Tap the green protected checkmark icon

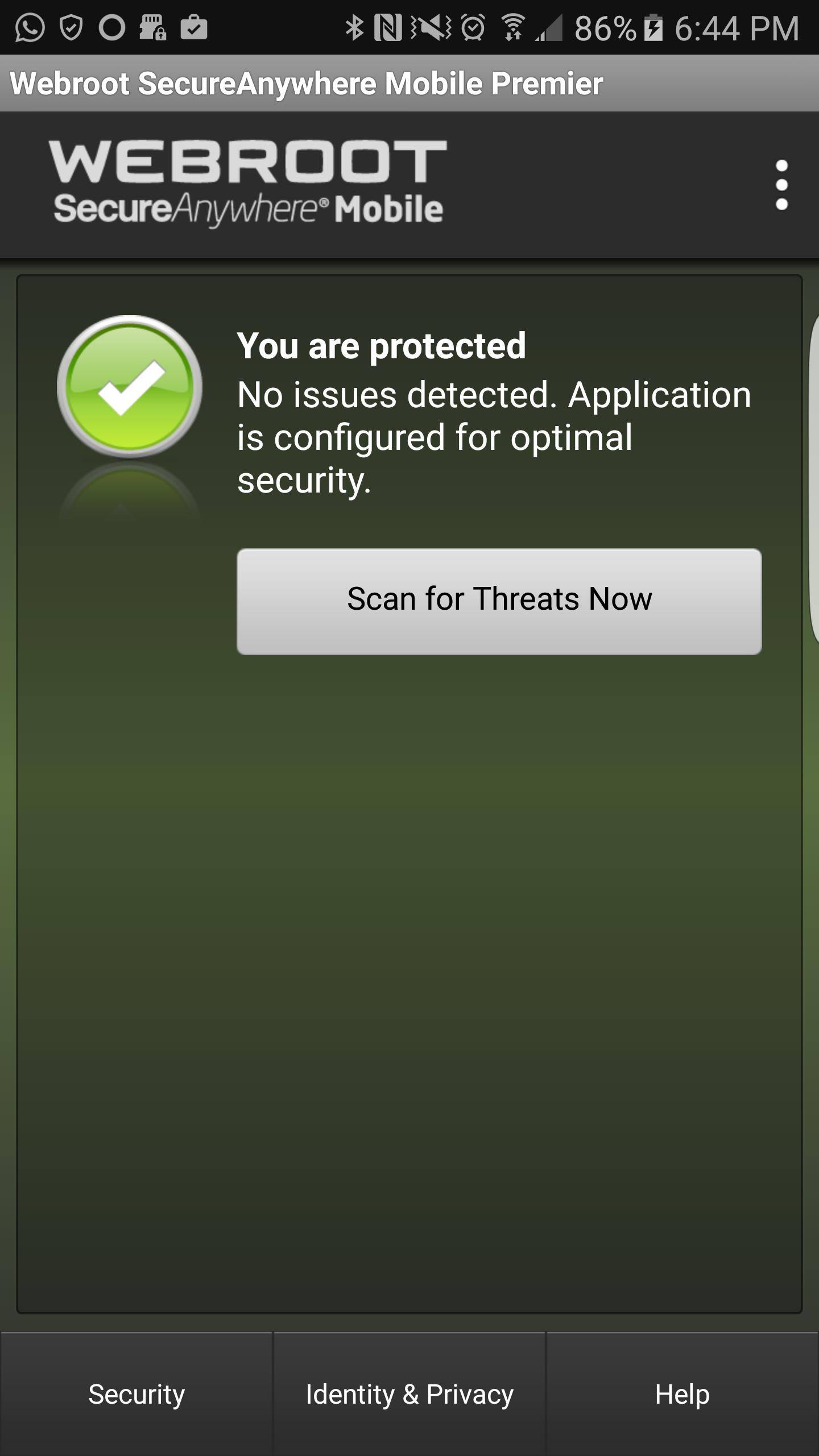tap(130, 387)
